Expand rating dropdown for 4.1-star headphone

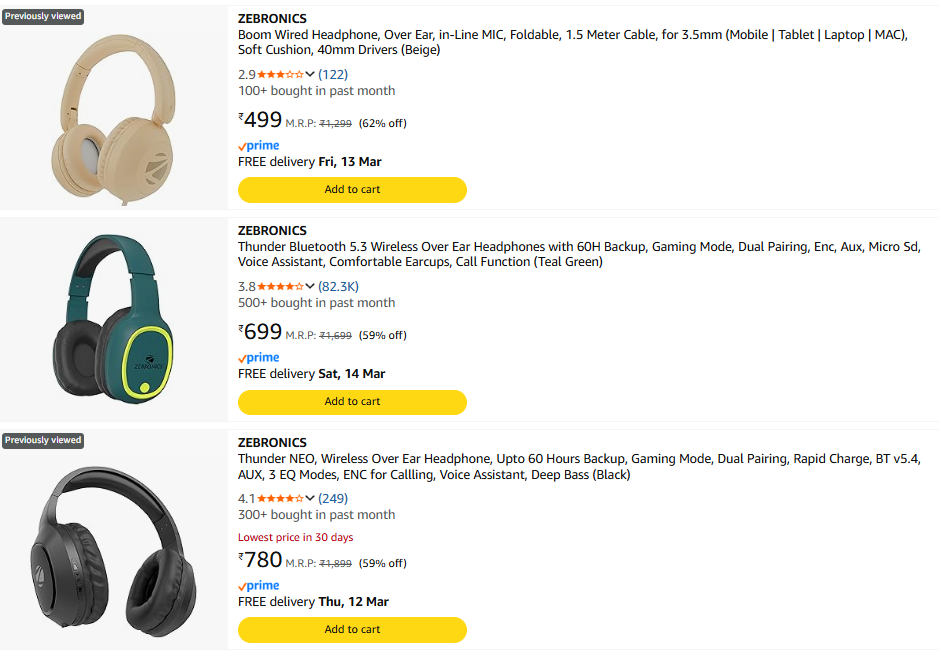click(x=310, y=498)
